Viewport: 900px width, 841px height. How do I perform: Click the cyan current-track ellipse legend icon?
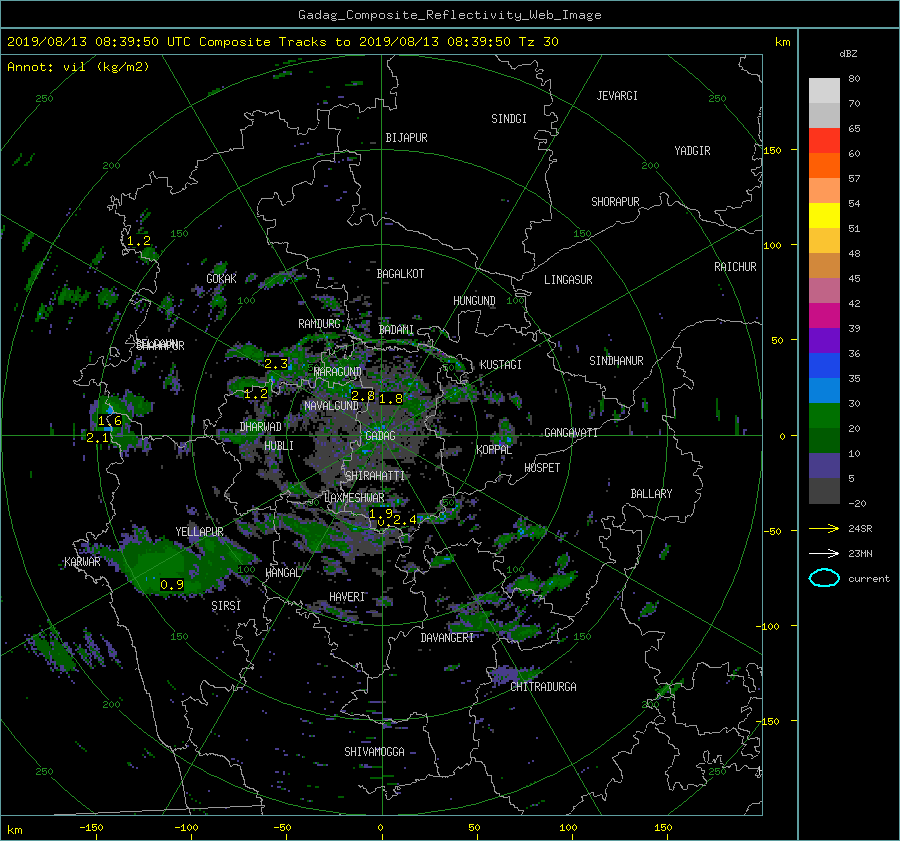824,578
